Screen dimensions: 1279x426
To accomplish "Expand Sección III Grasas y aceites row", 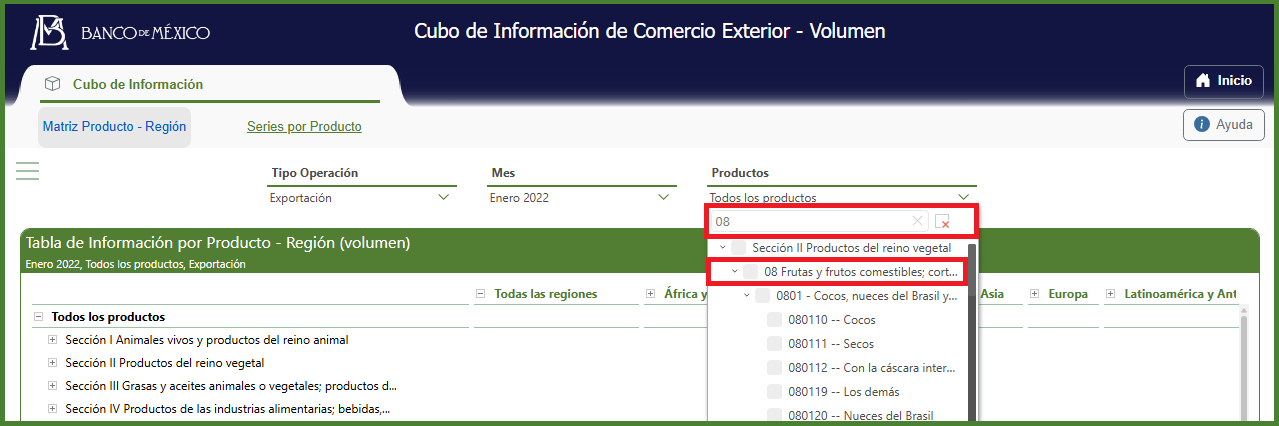I will pos(53,385).
